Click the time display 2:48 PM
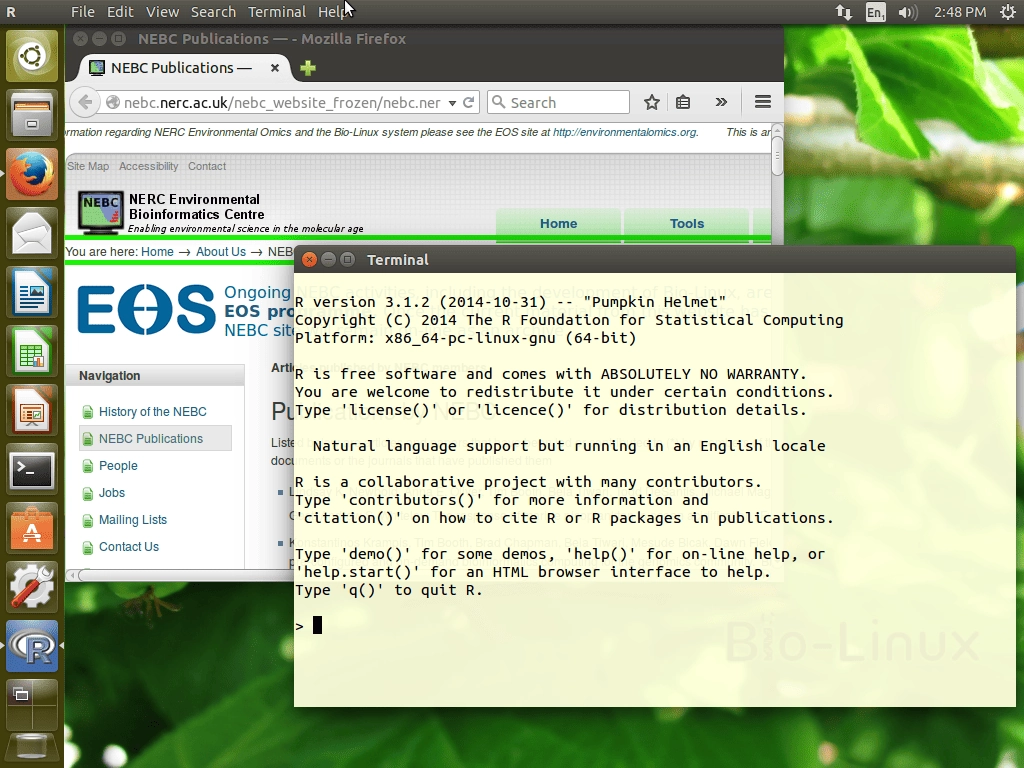The width and height of the screenshot is (1024, 768). [x=959, y=12]
